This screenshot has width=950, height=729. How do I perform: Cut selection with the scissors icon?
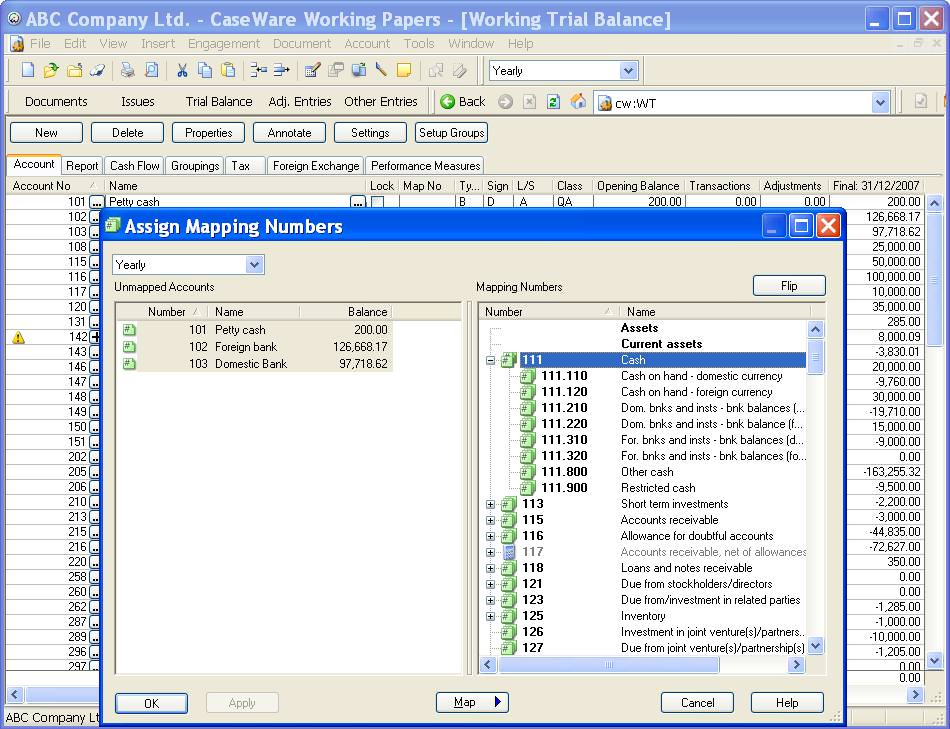click(182, 70)
